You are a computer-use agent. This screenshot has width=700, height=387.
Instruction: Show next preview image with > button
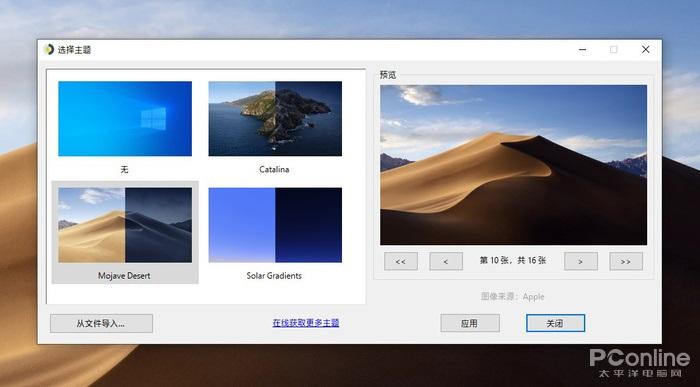coord(581,261)
